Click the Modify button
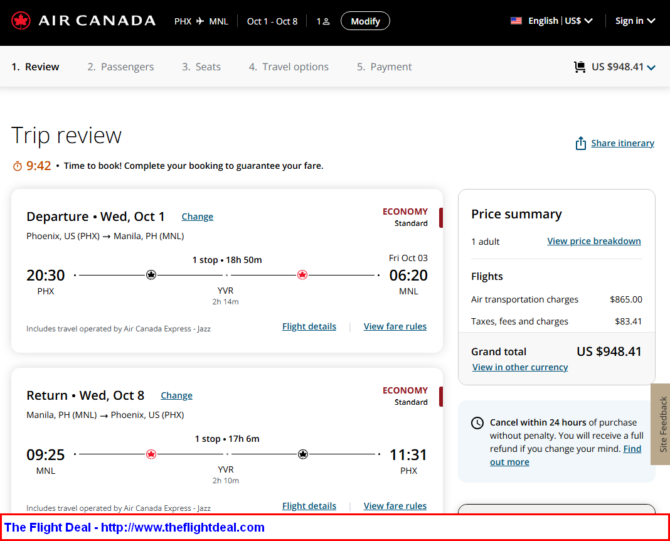670x541 pixels. tap(365, 21)
